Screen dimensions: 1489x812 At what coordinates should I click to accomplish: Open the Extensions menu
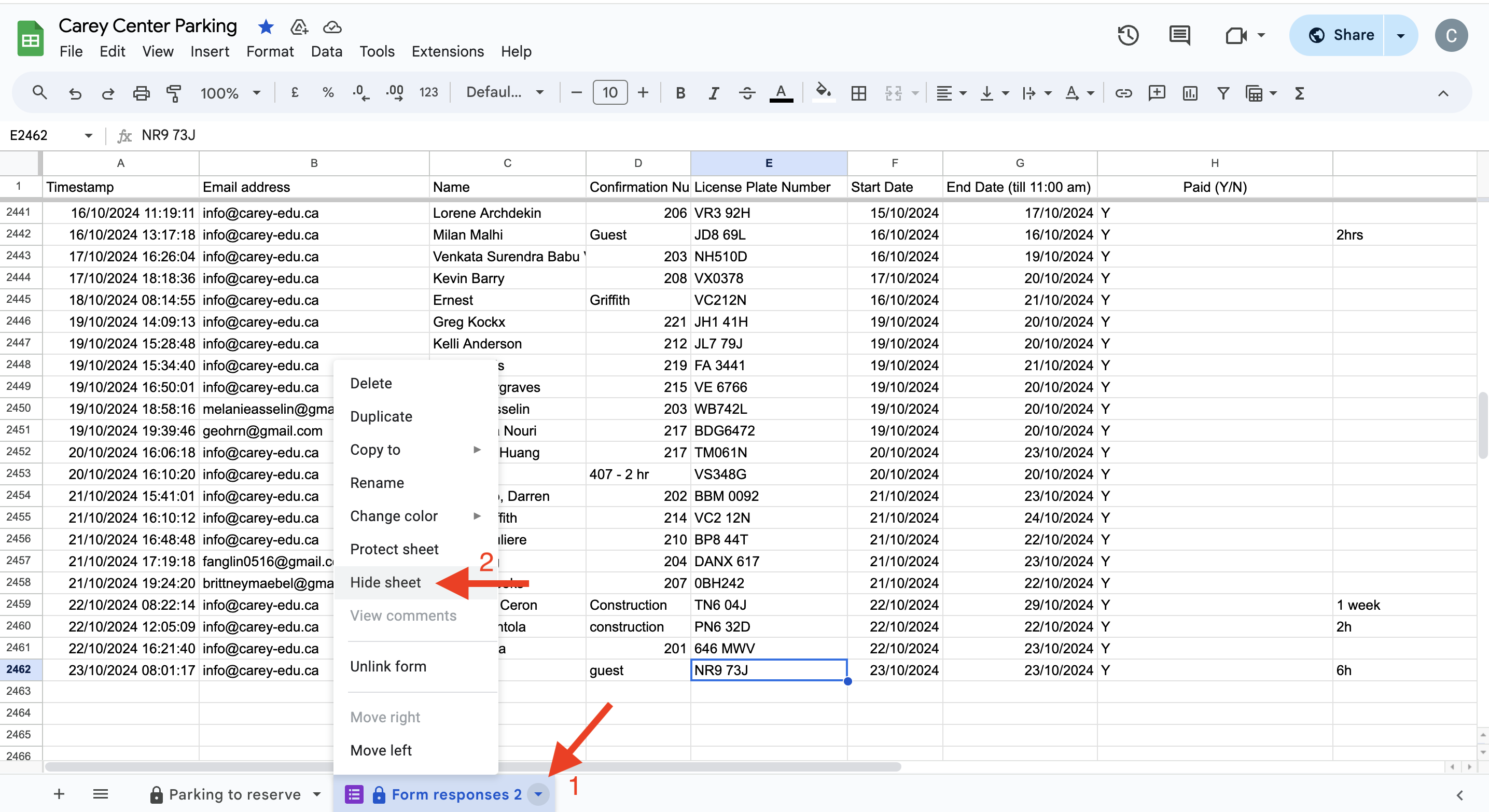pyautogui.click(x=448, y=51)
